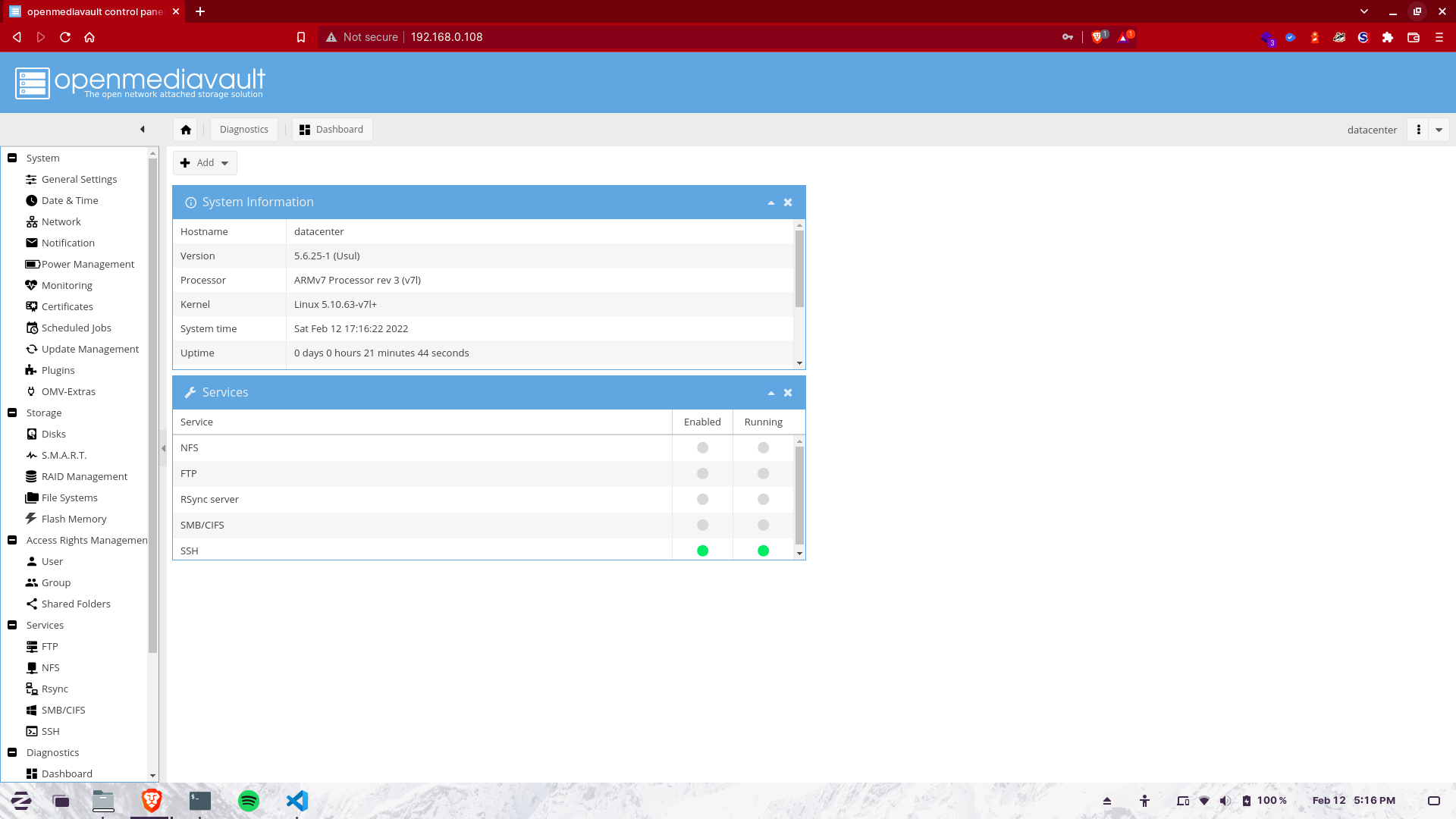Open the user menu dropdown arrow
This screenshot has width=1456, height=819.
click(x=1439, y=130)
